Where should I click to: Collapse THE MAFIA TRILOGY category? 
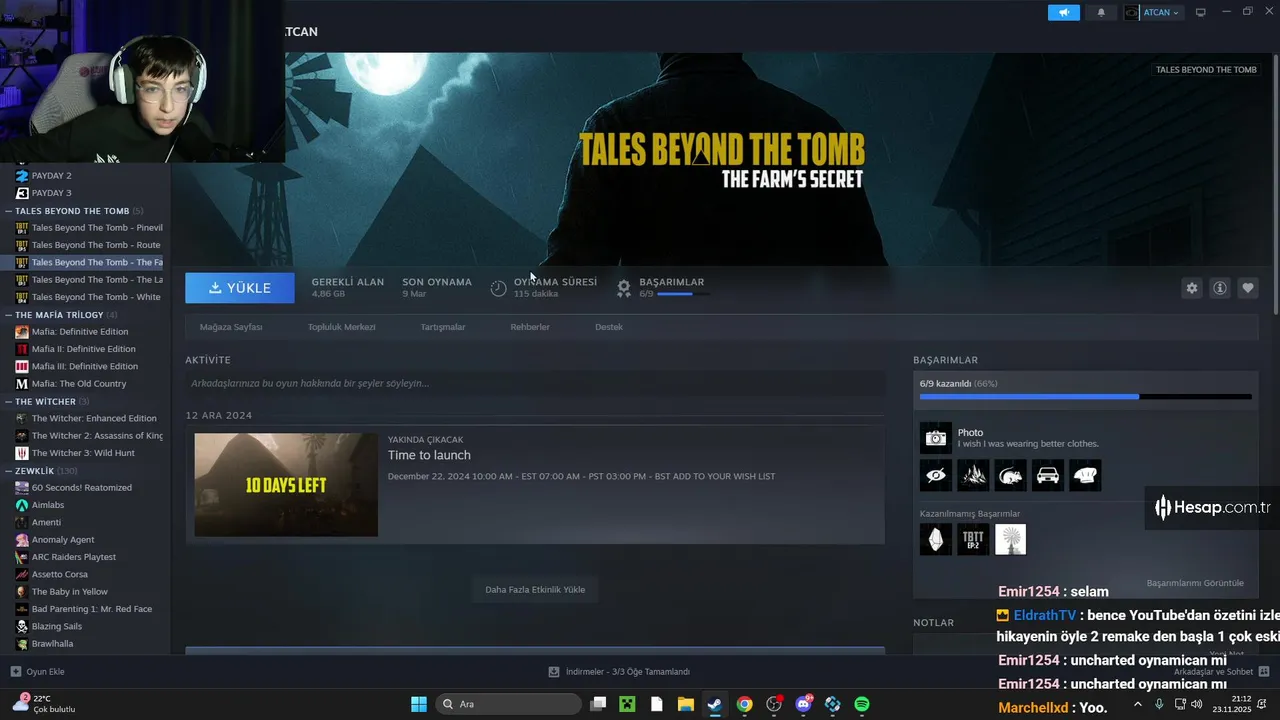tap(8, 315)
